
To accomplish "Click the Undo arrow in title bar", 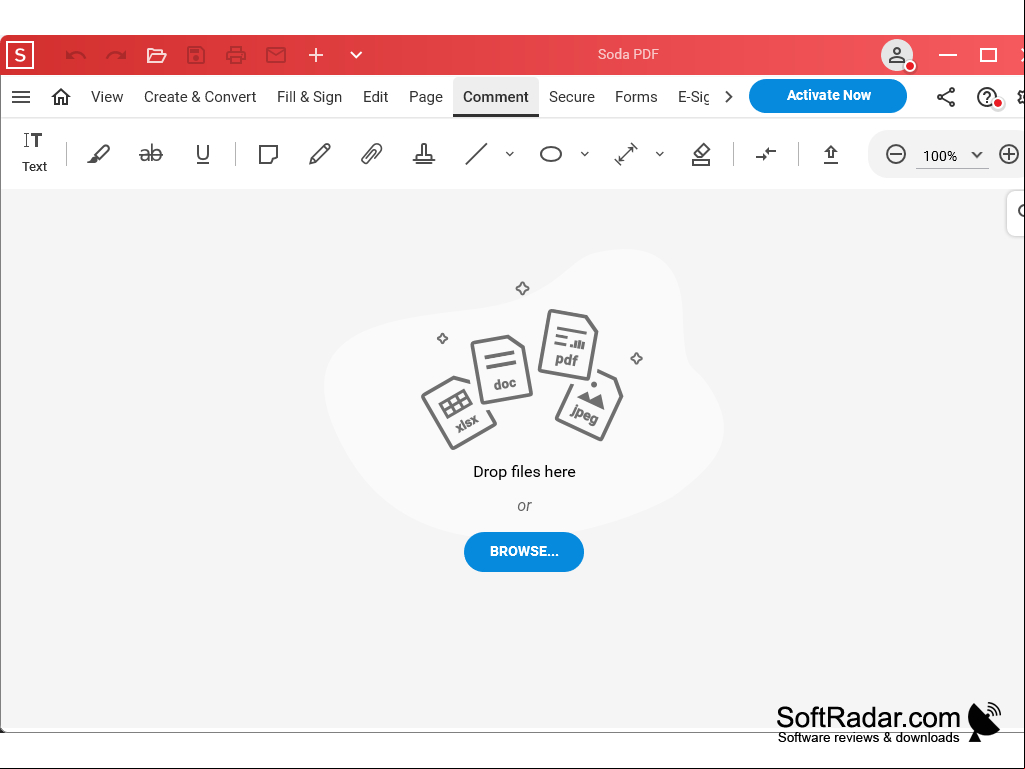I will (76, 55).
